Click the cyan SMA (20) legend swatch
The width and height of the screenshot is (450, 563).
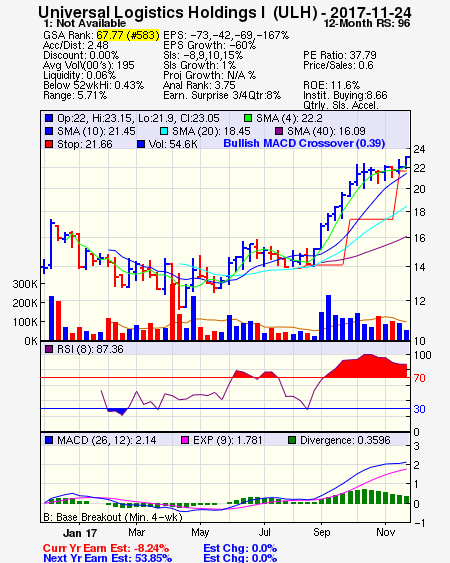[164, 131]
